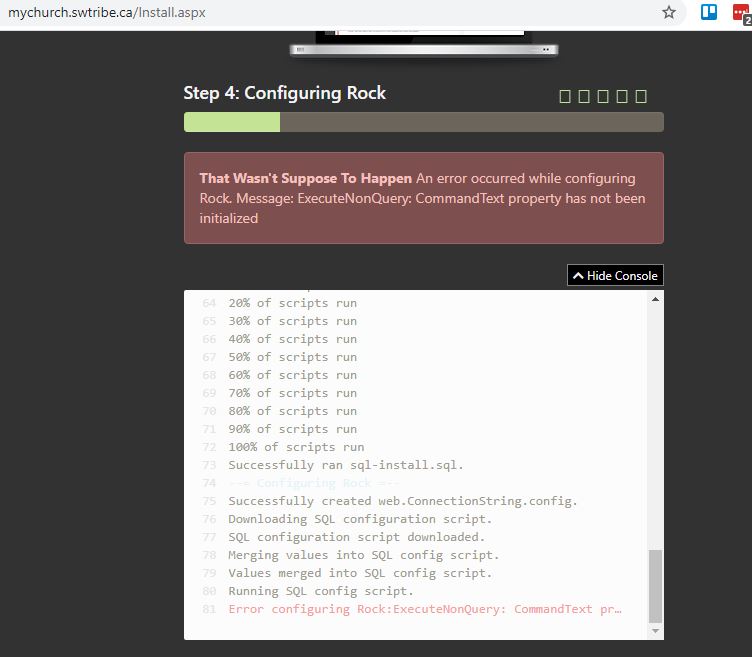Open the red extension icon with badge

point(742,13)
